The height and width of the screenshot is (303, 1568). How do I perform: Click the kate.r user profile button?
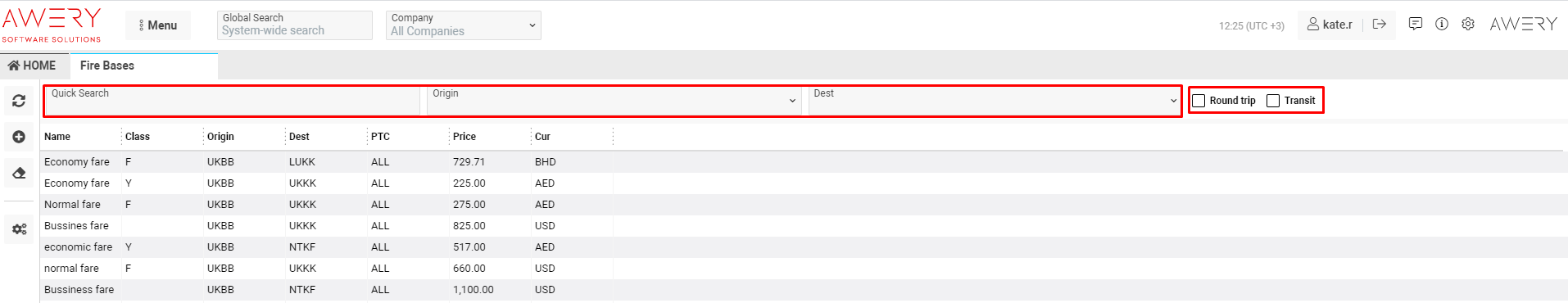1330,25
